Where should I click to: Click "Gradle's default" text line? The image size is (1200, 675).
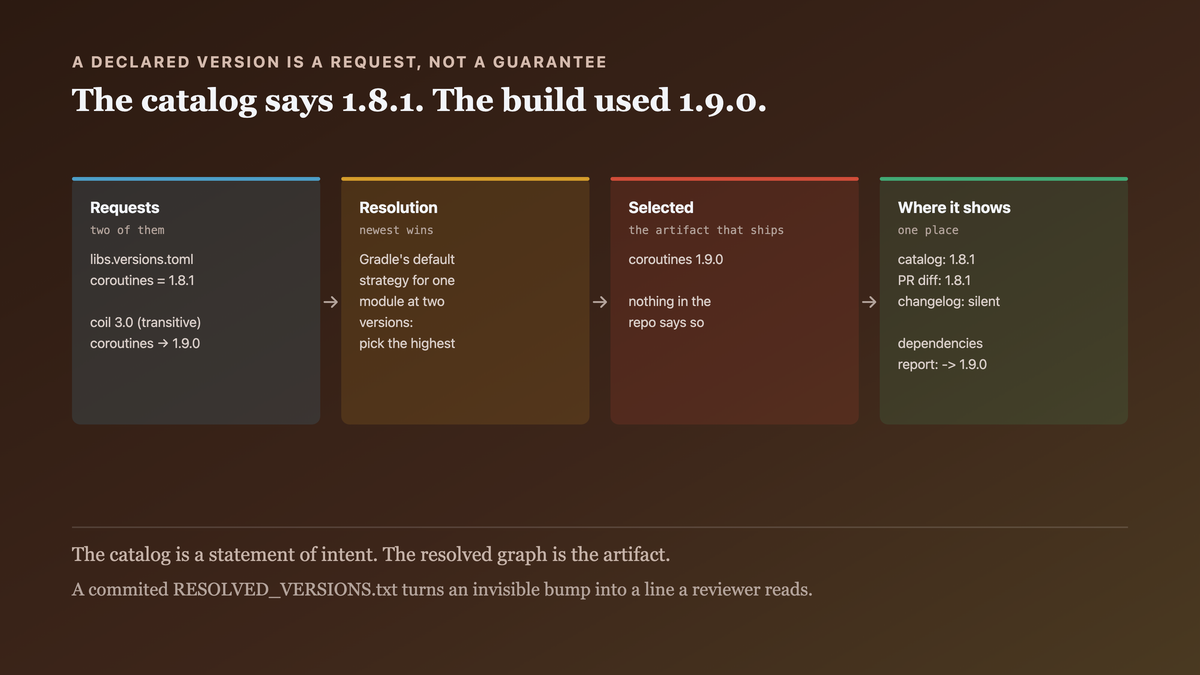tap(407, 259)
